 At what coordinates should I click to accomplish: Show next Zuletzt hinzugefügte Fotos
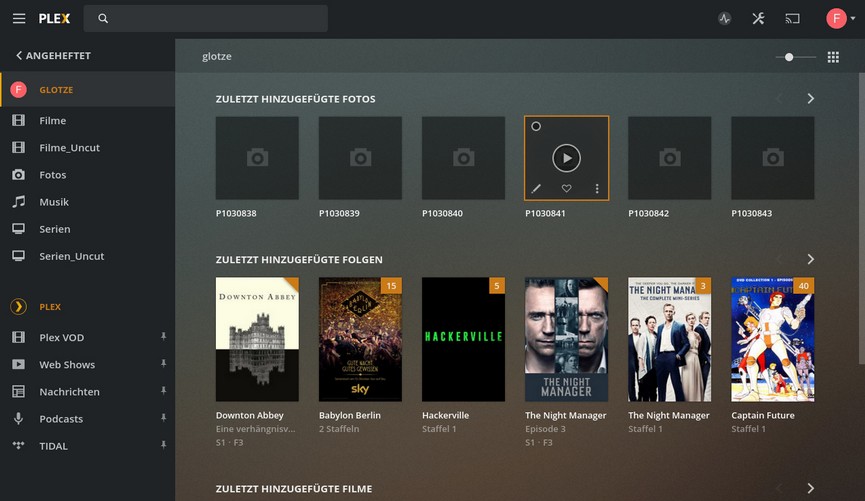pyautogui.click(x=810, y=99)
